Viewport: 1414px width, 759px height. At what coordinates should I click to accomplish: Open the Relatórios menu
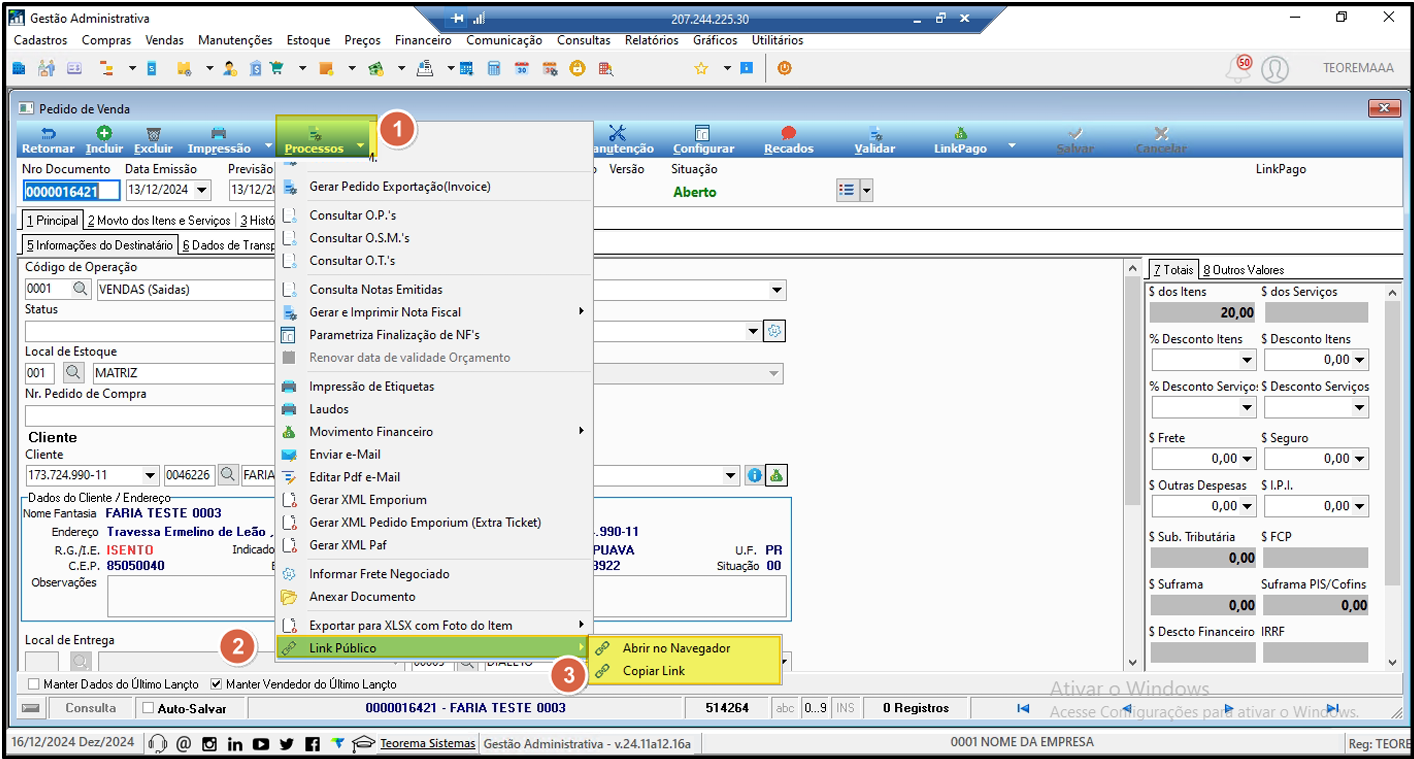tap(652, 40)
